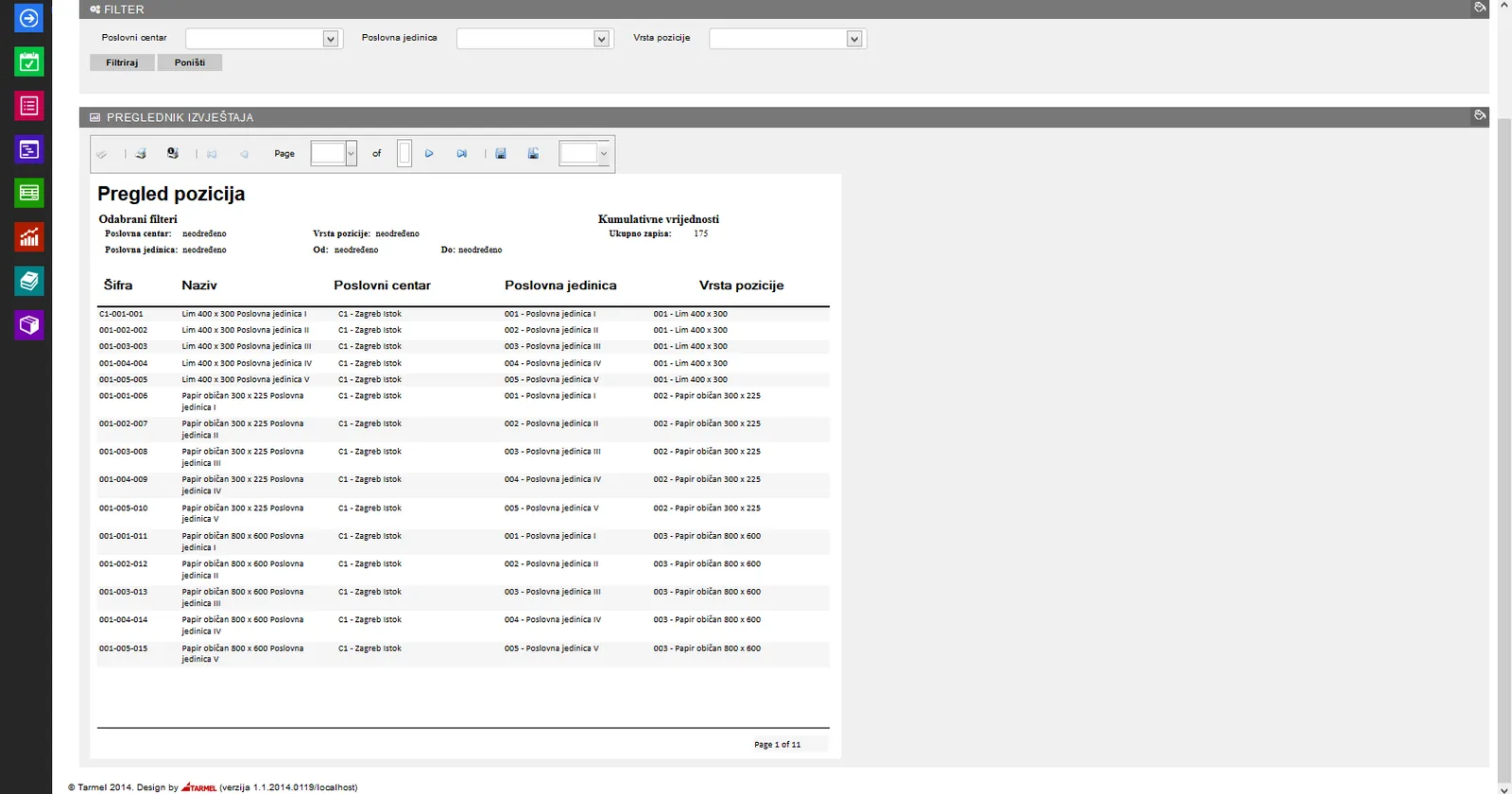Click the Poništi button

pyautogui.click(x=190, y=62)
